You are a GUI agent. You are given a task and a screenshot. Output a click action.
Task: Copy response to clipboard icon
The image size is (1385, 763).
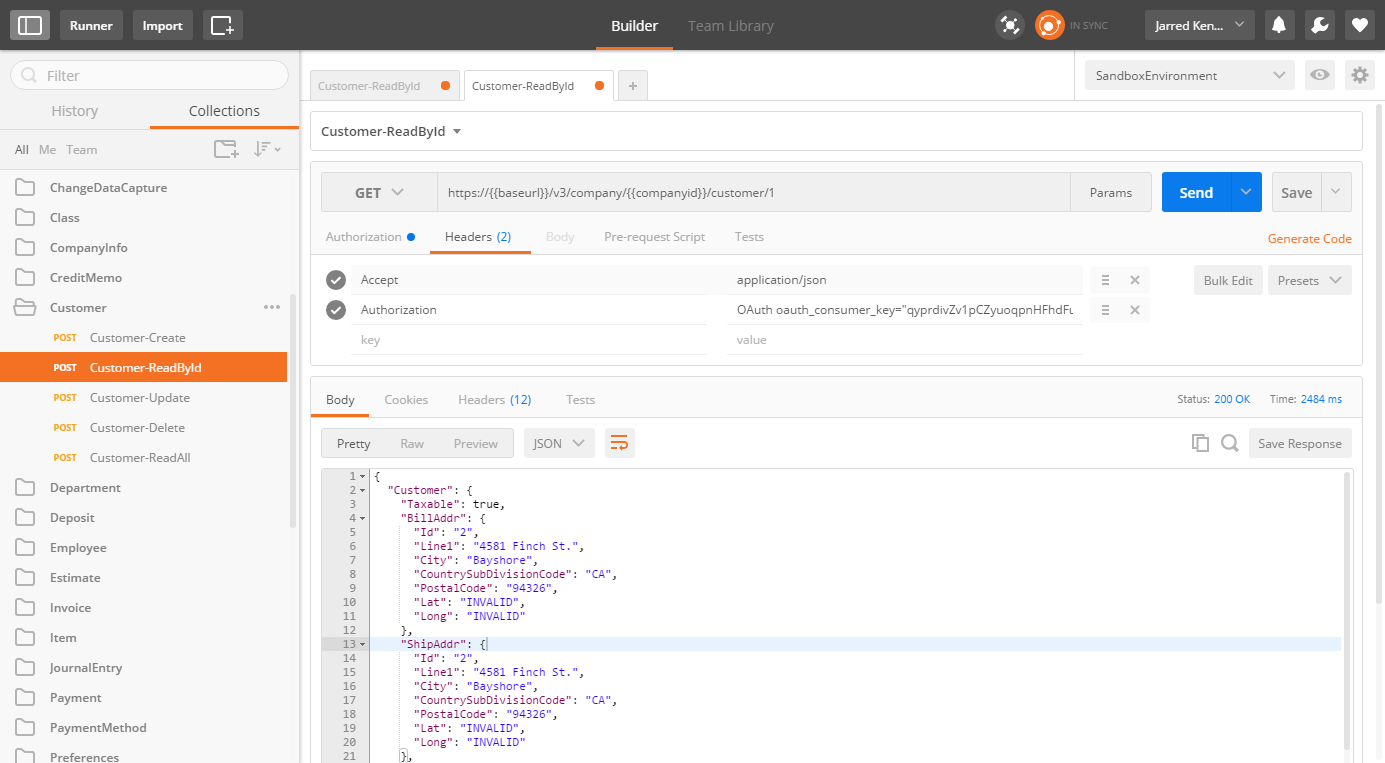coord(1200,443)
